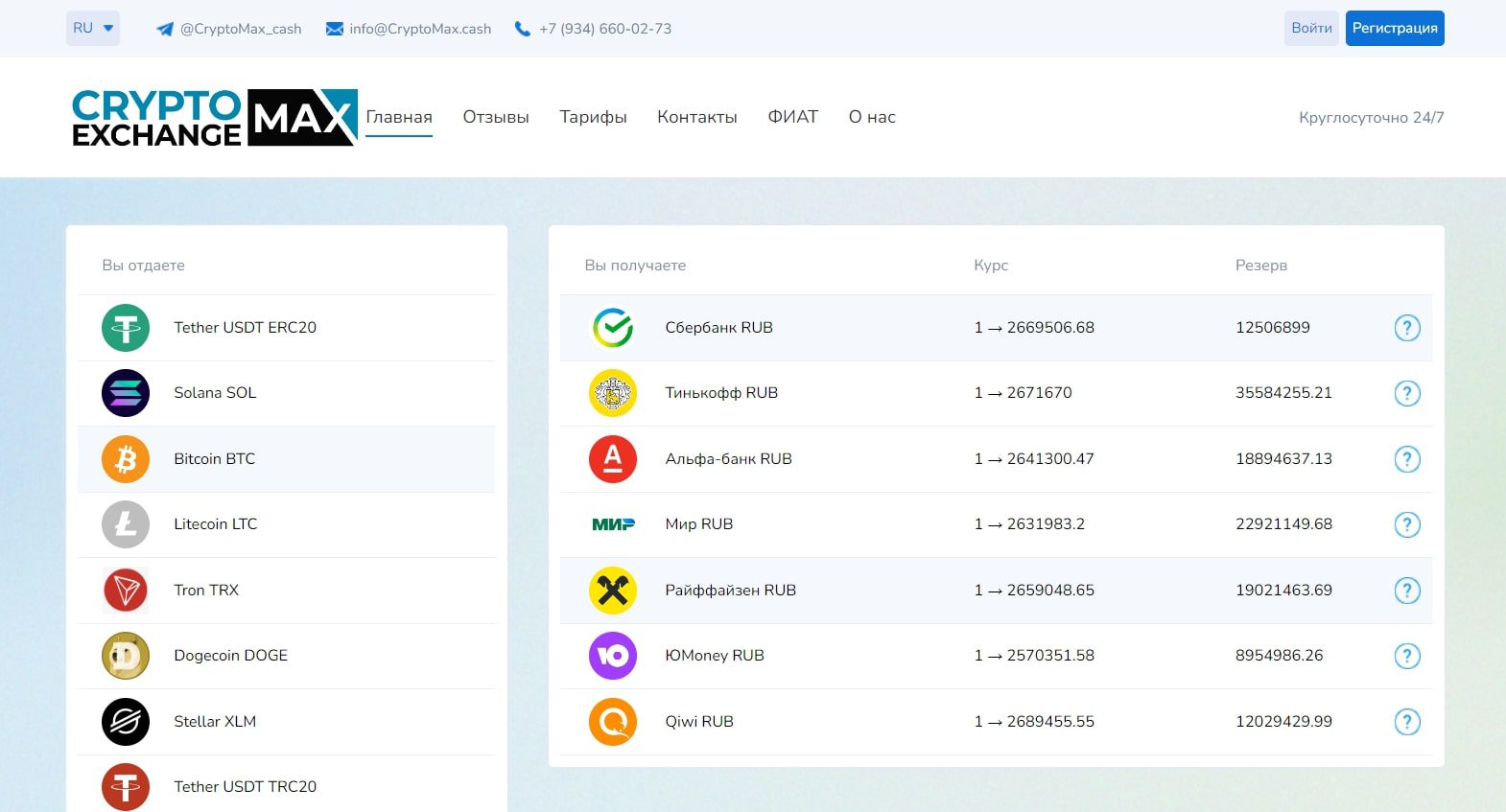Image resolution: width=1506 pixels, height=812 pixels.
Task: Click the email envelope icon
Action: 335,29
